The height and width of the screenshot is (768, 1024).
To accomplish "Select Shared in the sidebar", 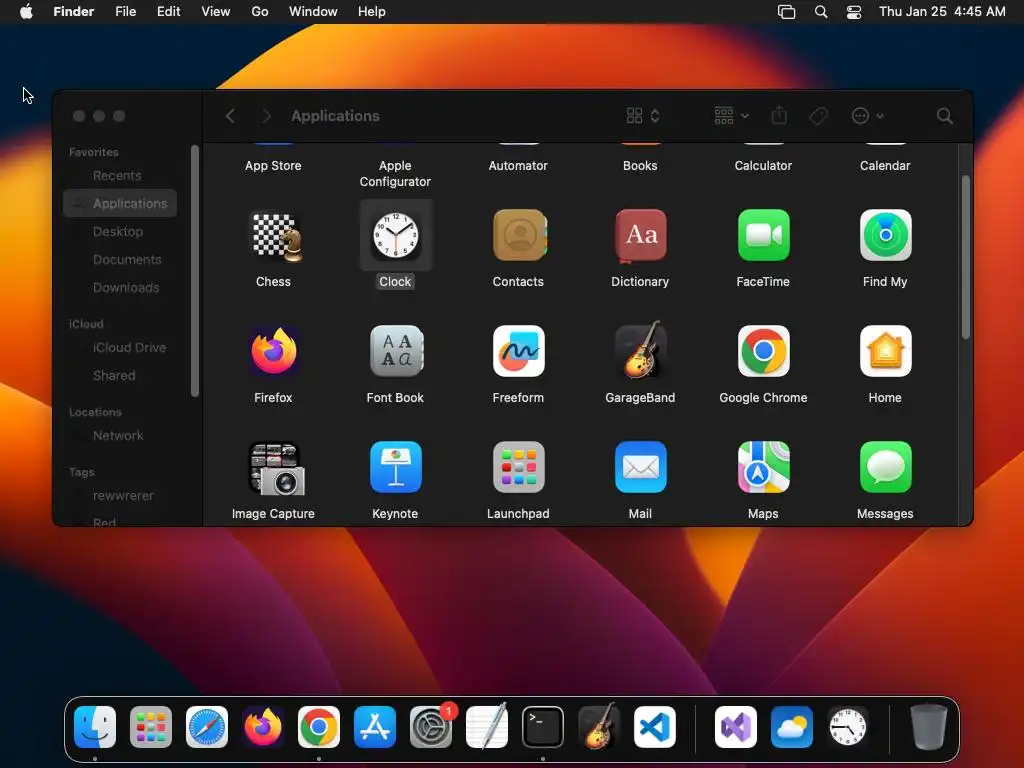I will (x=120, y=376).
